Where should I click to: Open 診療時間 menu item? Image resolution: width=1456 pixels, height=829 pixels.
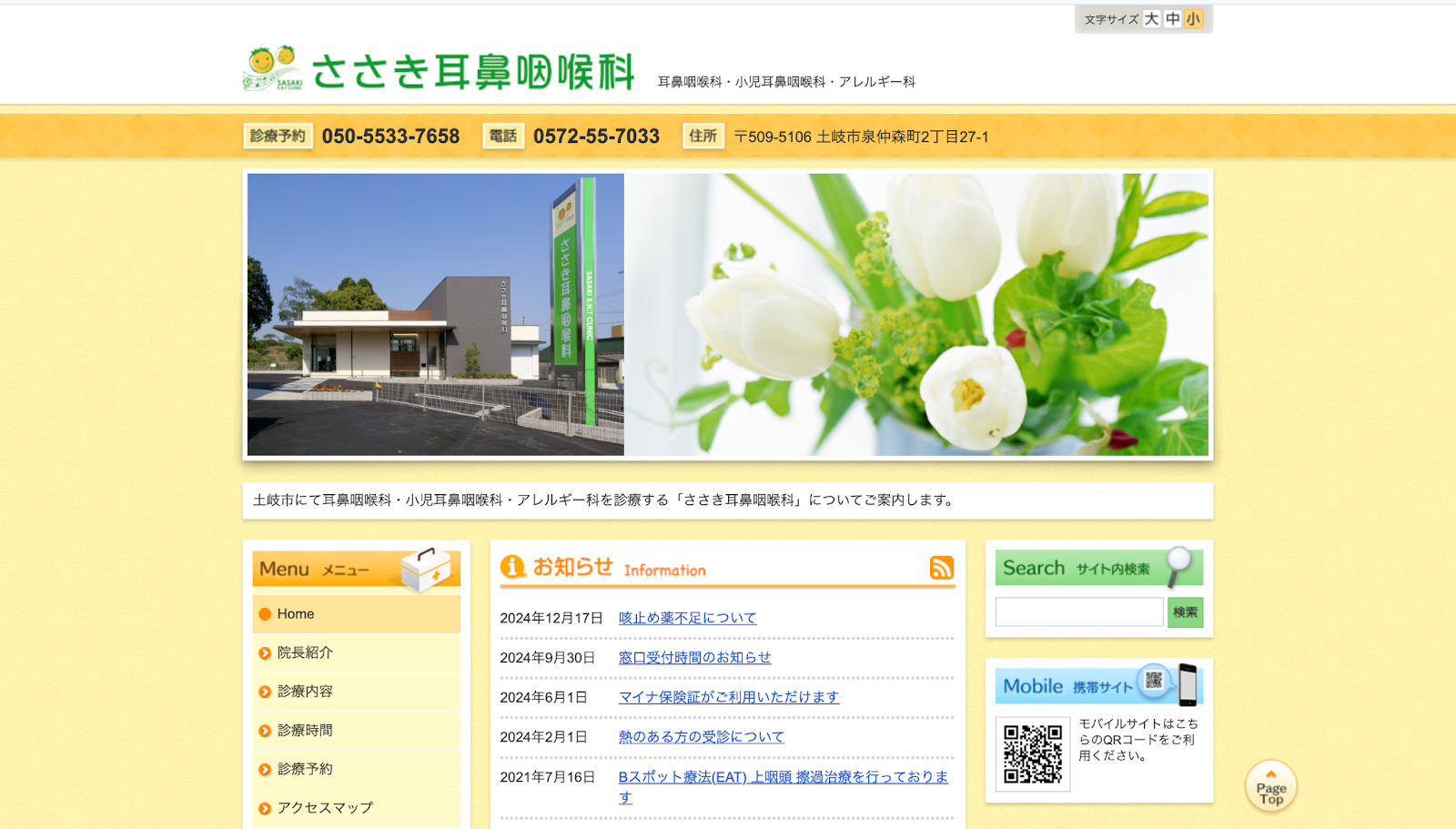(305, 730)
